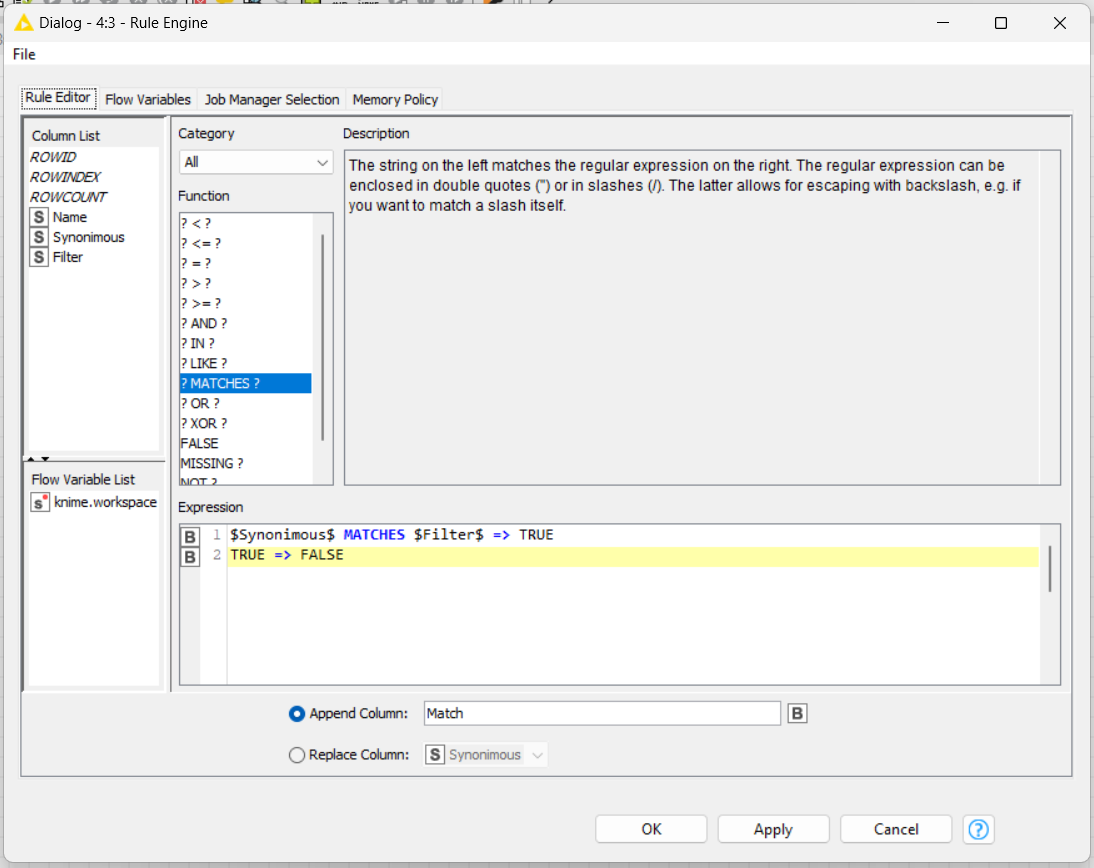Click the Apply button
The image size is (1094, 868).
coord(772,829)
